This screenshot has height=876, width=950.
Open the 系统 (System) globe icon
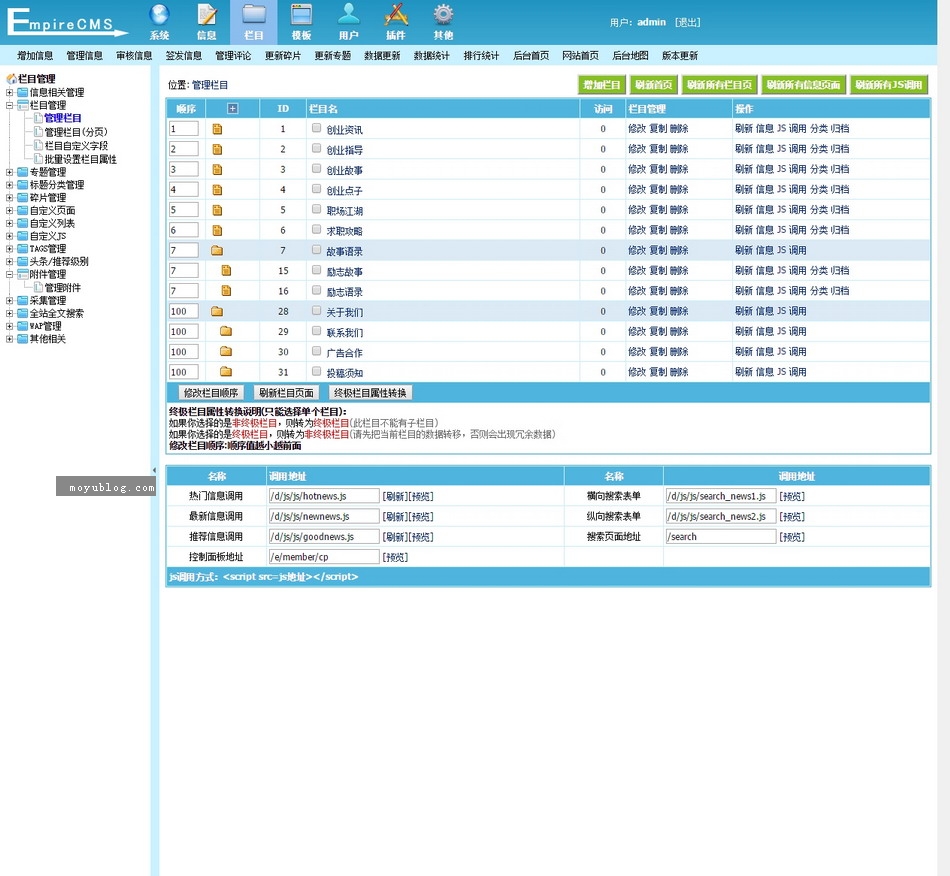point(159,16)
